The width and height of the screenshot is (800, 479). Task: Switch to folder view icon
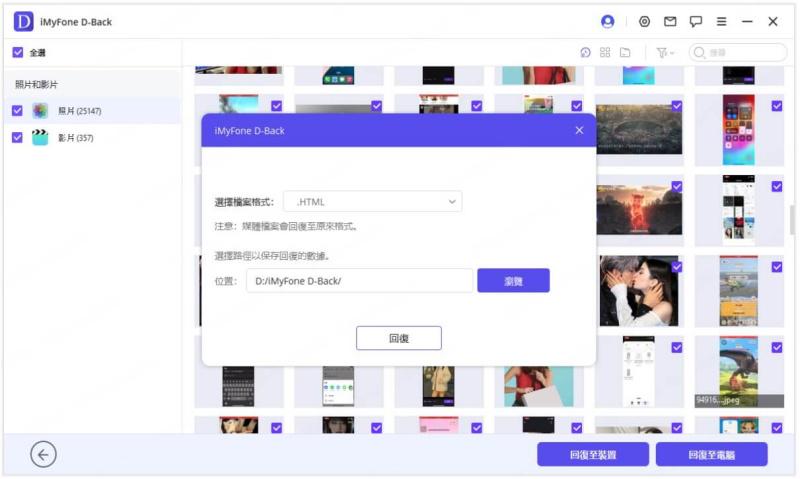pyautogui.click(x=625, y=53)
